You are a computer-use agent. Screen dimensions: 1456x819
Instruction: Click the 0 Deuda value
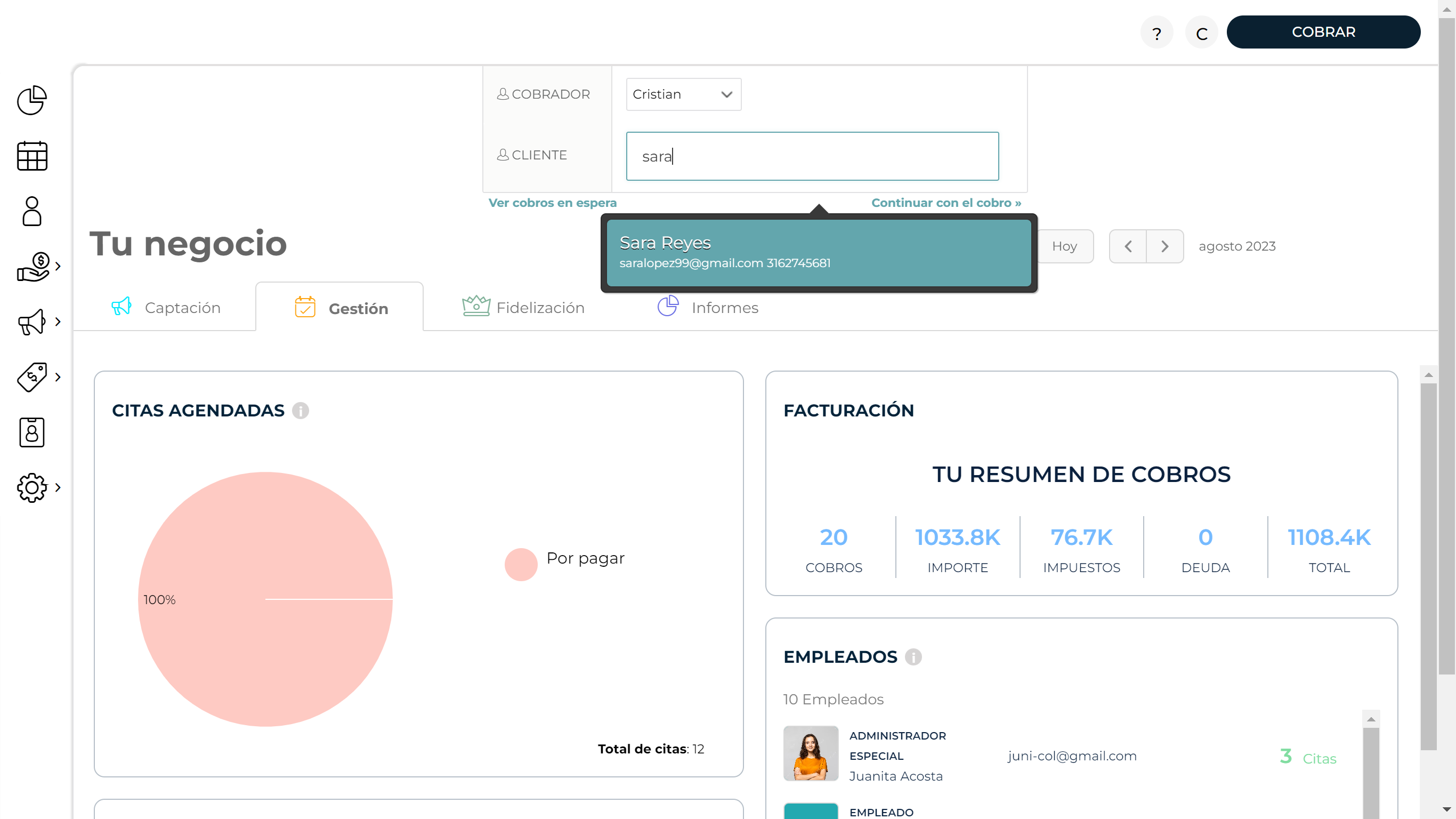1205,537
